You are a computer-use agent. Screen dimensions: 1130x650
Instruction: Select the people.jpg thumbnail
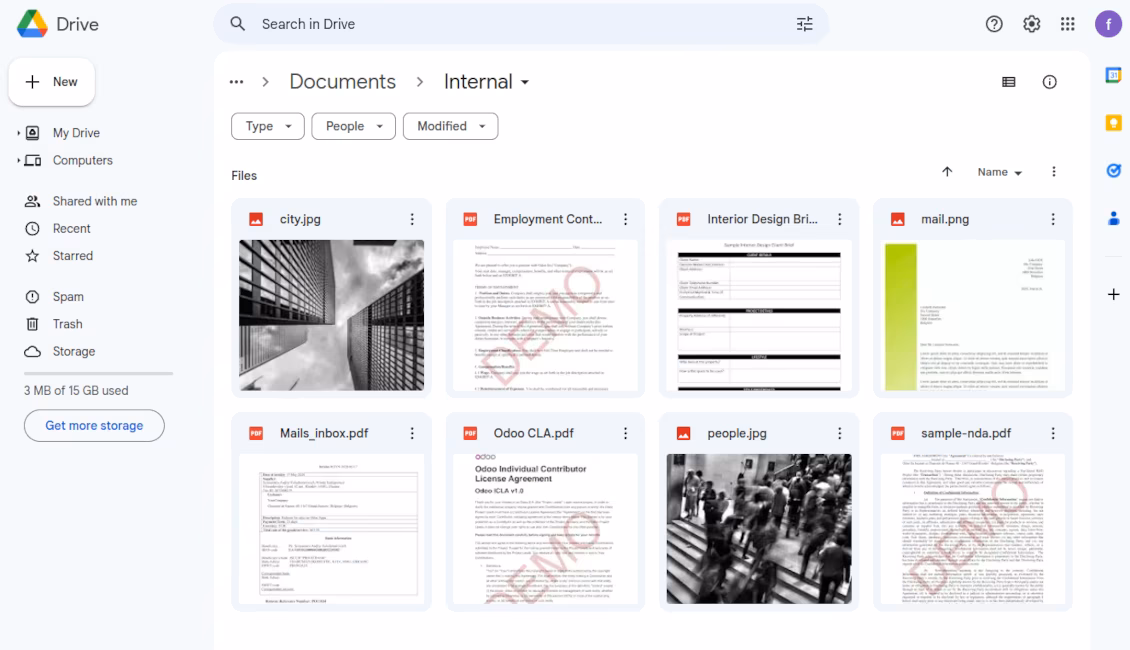(x=759, y=529)
